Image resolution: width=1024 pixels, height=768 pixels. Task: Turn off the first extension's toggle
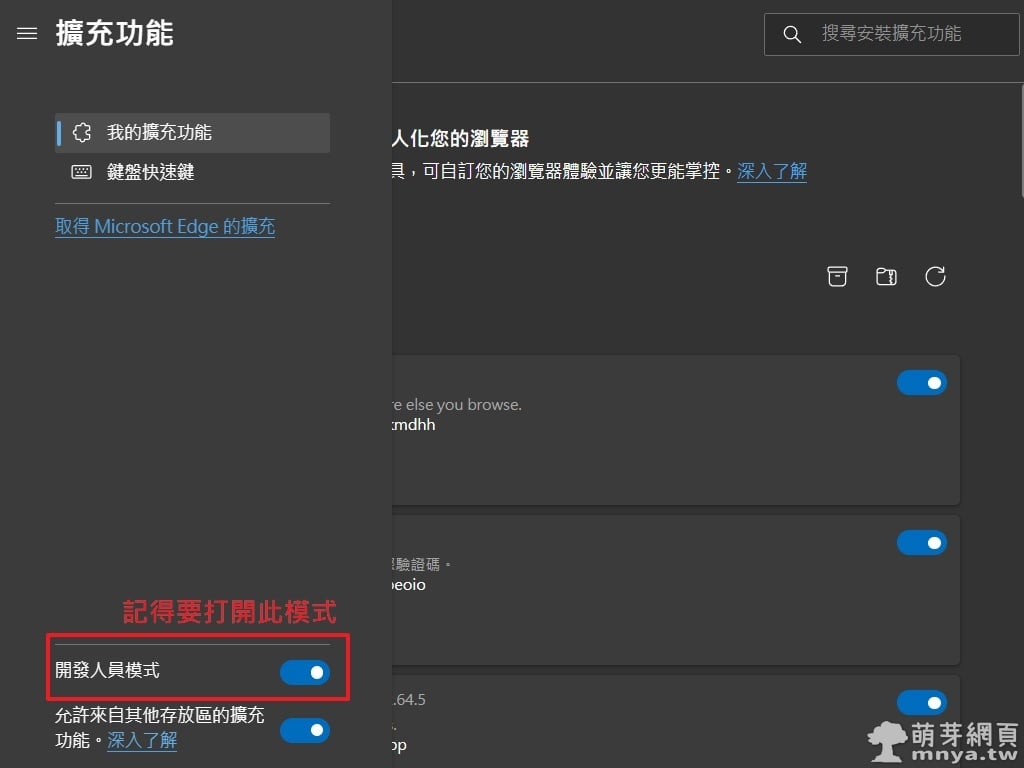pos(921,383)
